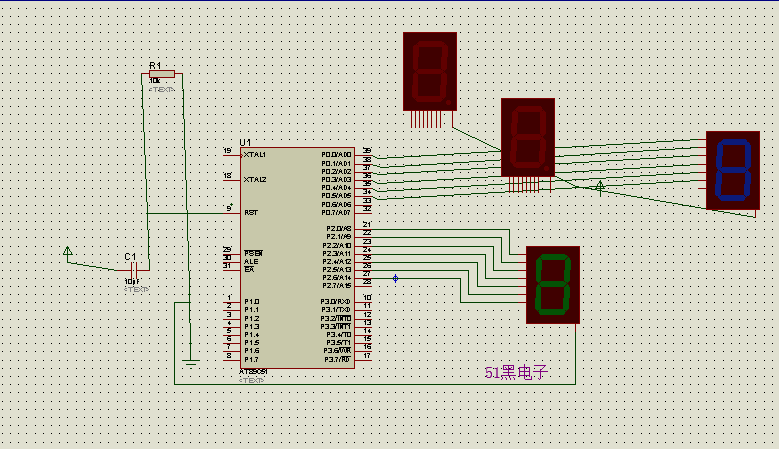Click the P3.1/TXD pin label
The image size is (779, 449).
click(336, 309)
